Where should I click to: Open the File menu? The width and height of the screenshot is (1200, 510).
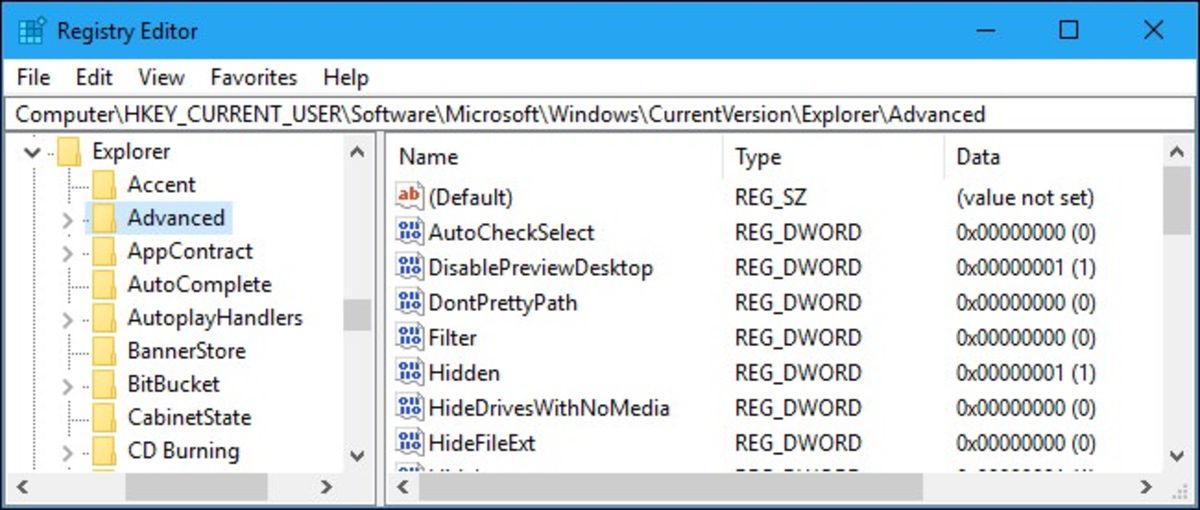point(33,77)
